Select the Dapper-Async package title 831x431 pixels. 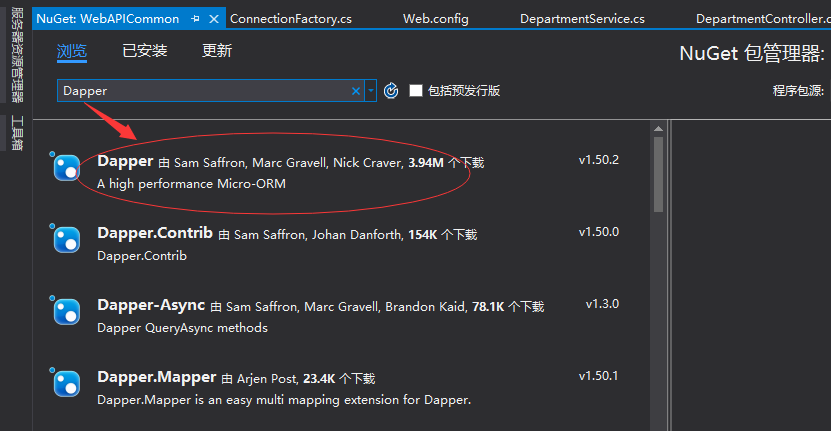tap(151, 305)
